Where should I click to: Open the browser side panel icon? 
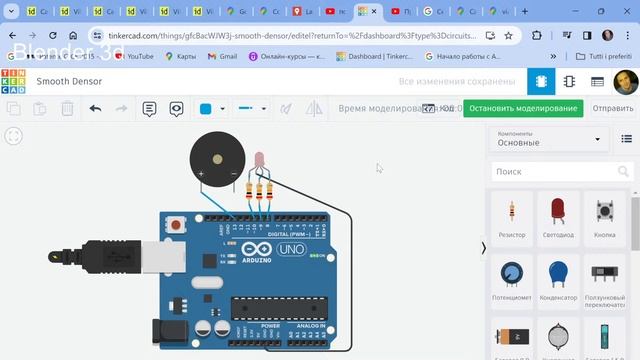point(587,36)
